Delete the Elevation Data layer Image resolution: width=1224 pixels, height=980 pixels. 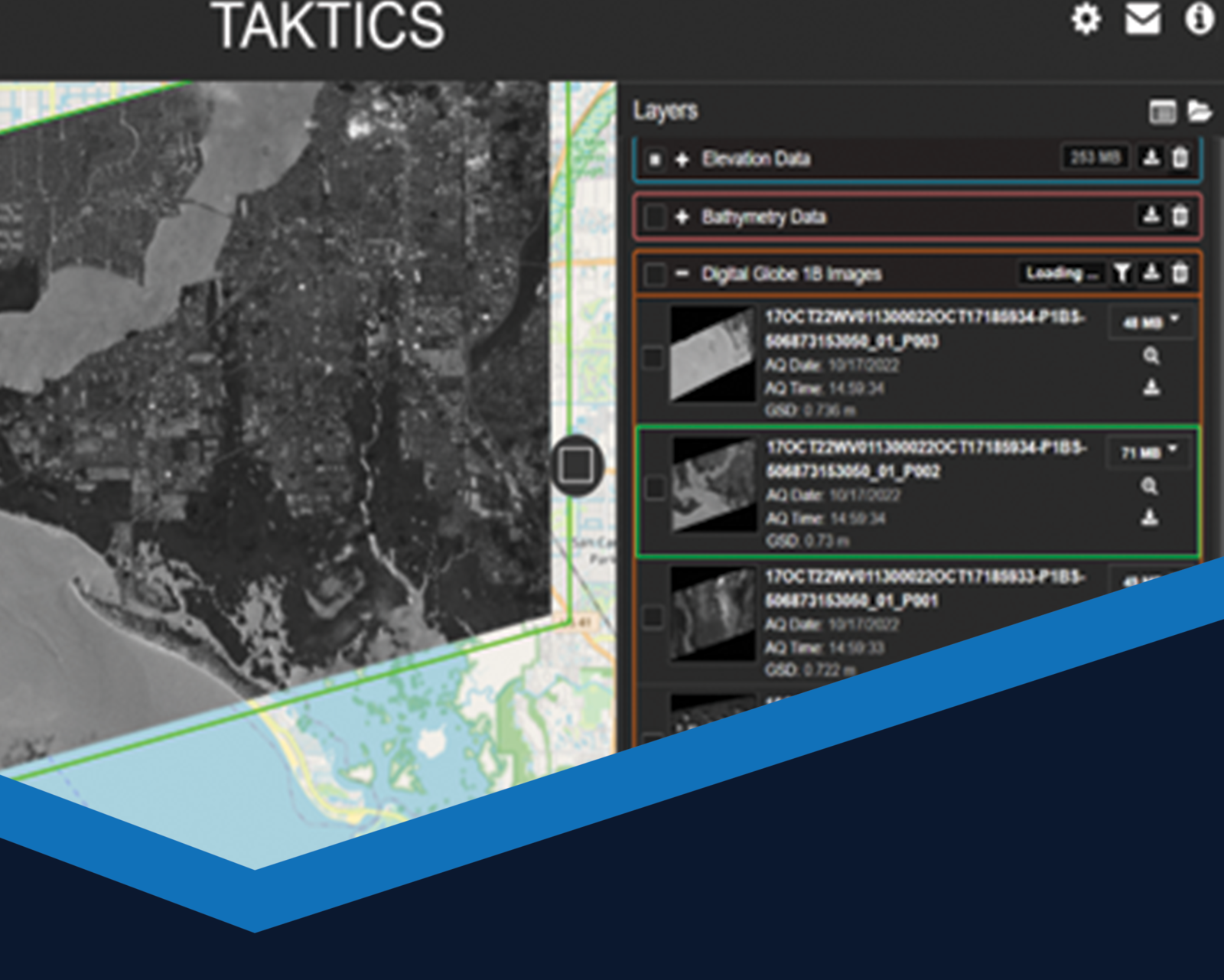pos(1180,158)
